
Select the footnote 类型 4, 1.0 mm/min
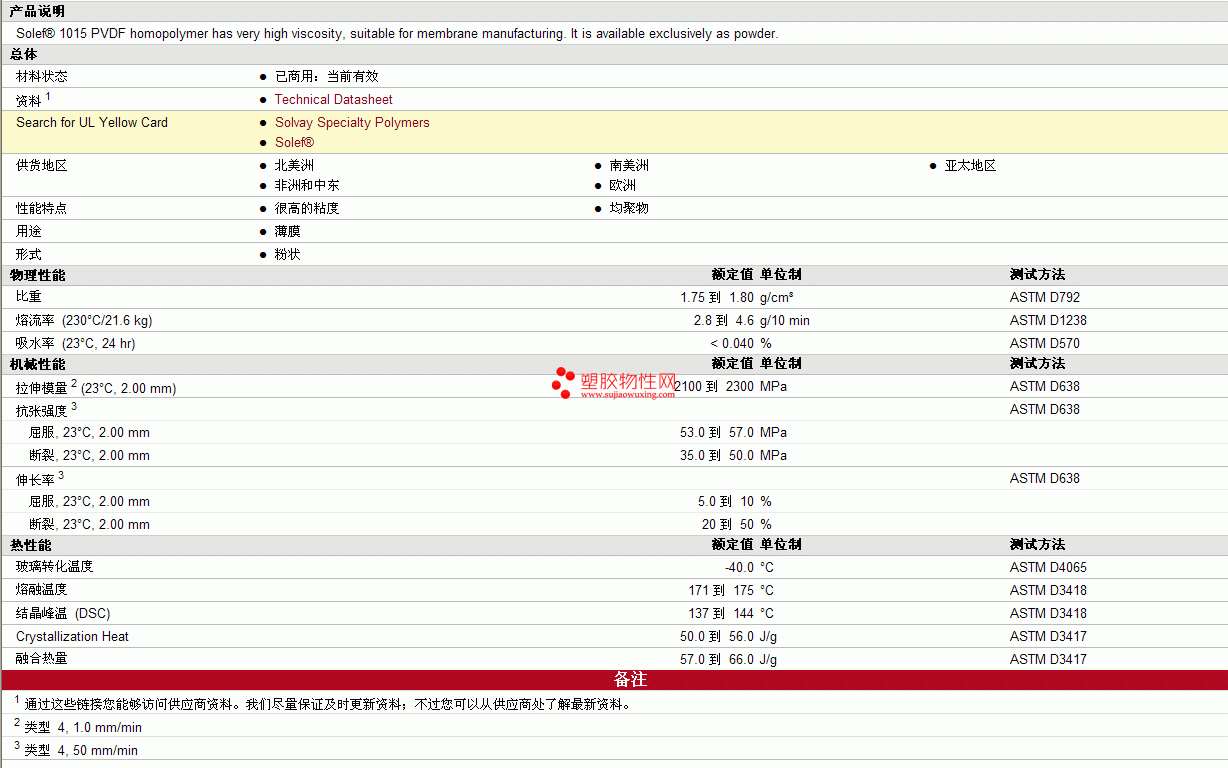pyautogui.click(x=83, y=728)
